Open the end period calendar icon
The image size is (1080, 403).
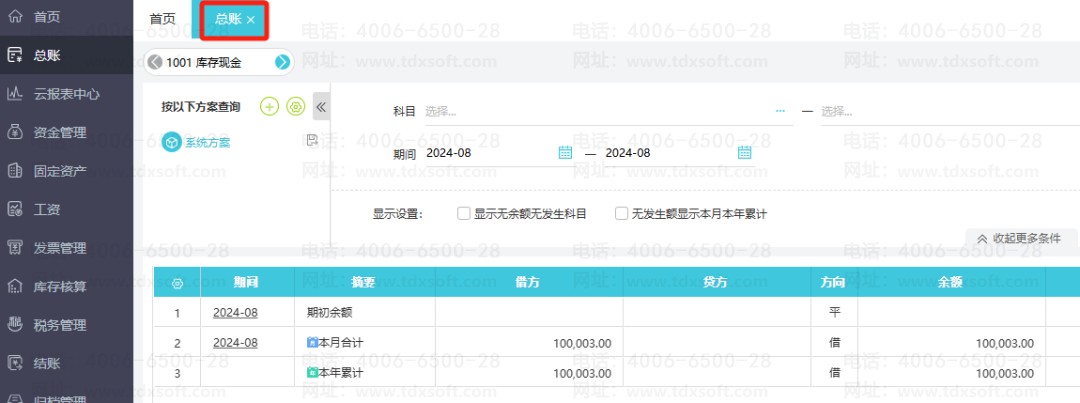(745, 153)
